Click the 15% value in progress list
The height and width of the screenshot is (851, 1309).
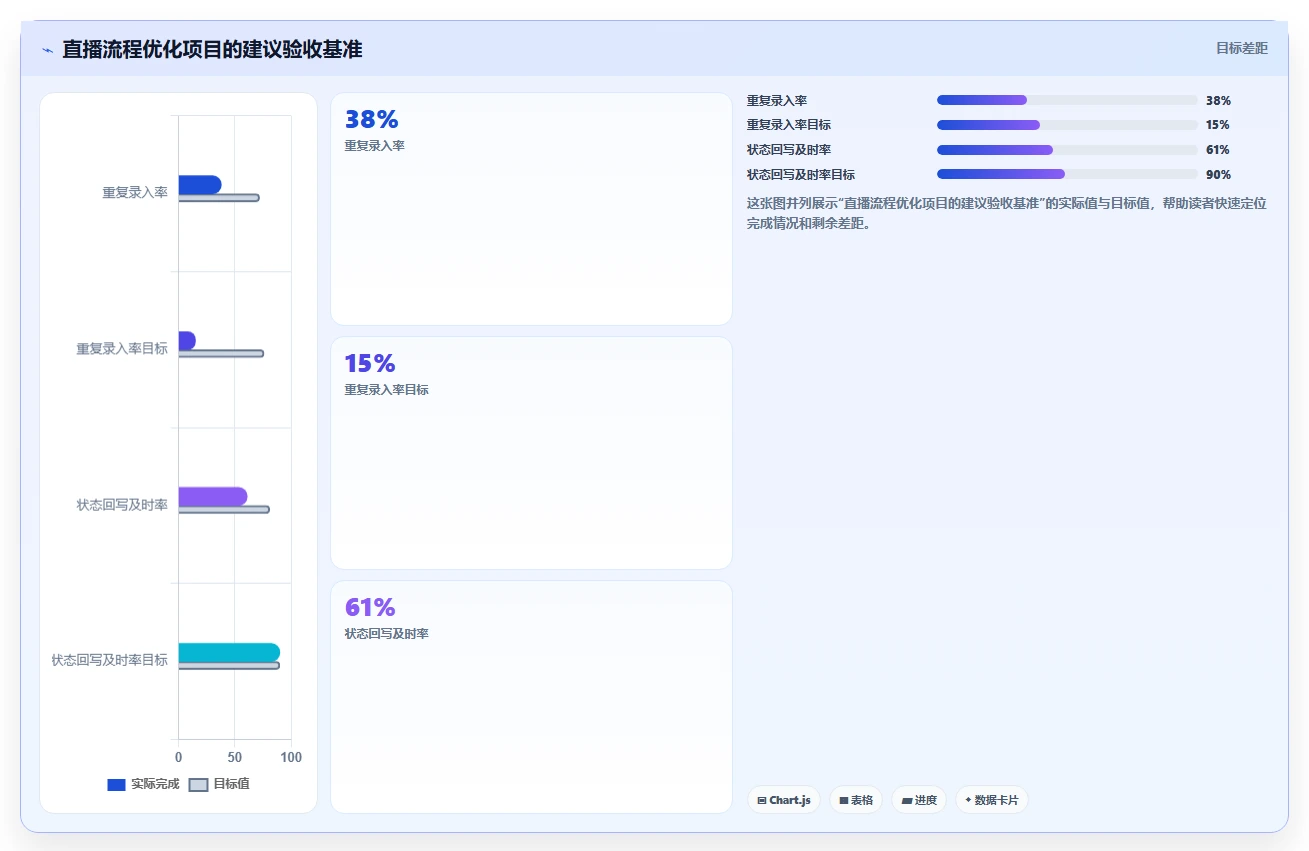pyautogui.click(x=1218, y=125)
